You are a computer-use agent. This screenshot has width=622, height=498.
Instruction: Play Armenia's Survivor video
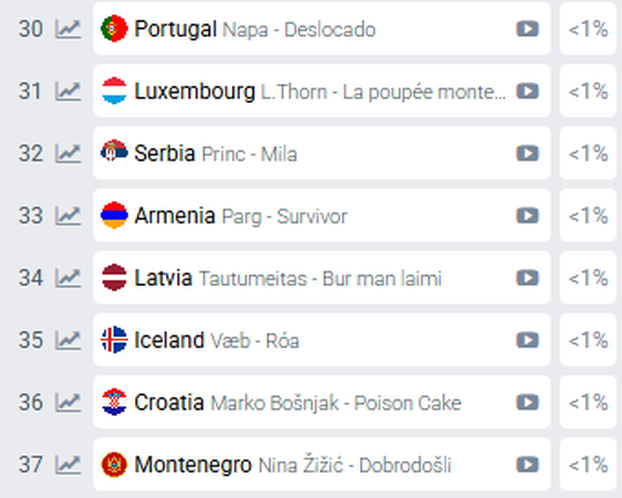[x=527, y=216]
